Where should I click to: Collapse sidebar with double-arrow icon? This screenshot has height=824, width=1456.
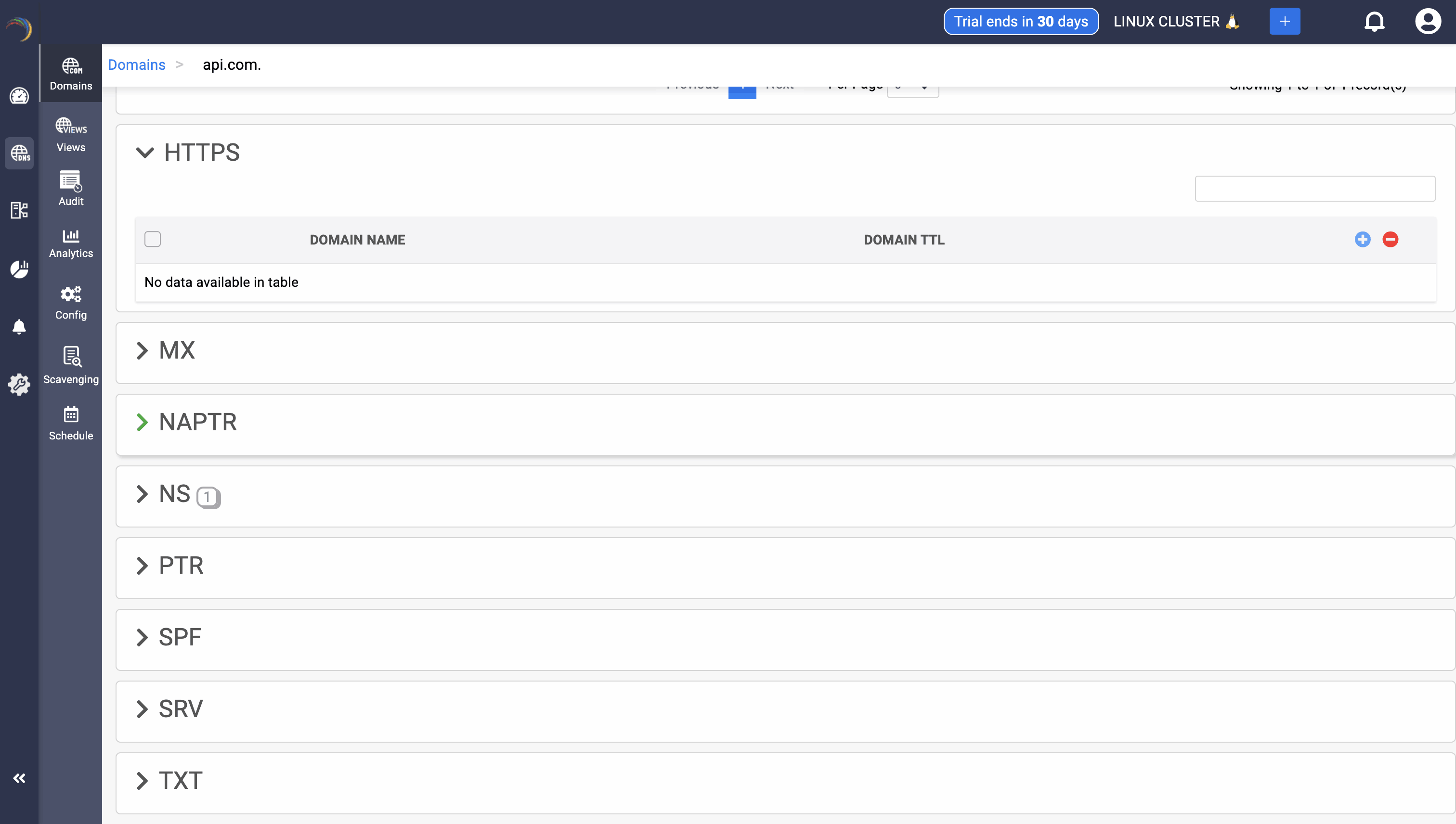[x=19, y=778]
